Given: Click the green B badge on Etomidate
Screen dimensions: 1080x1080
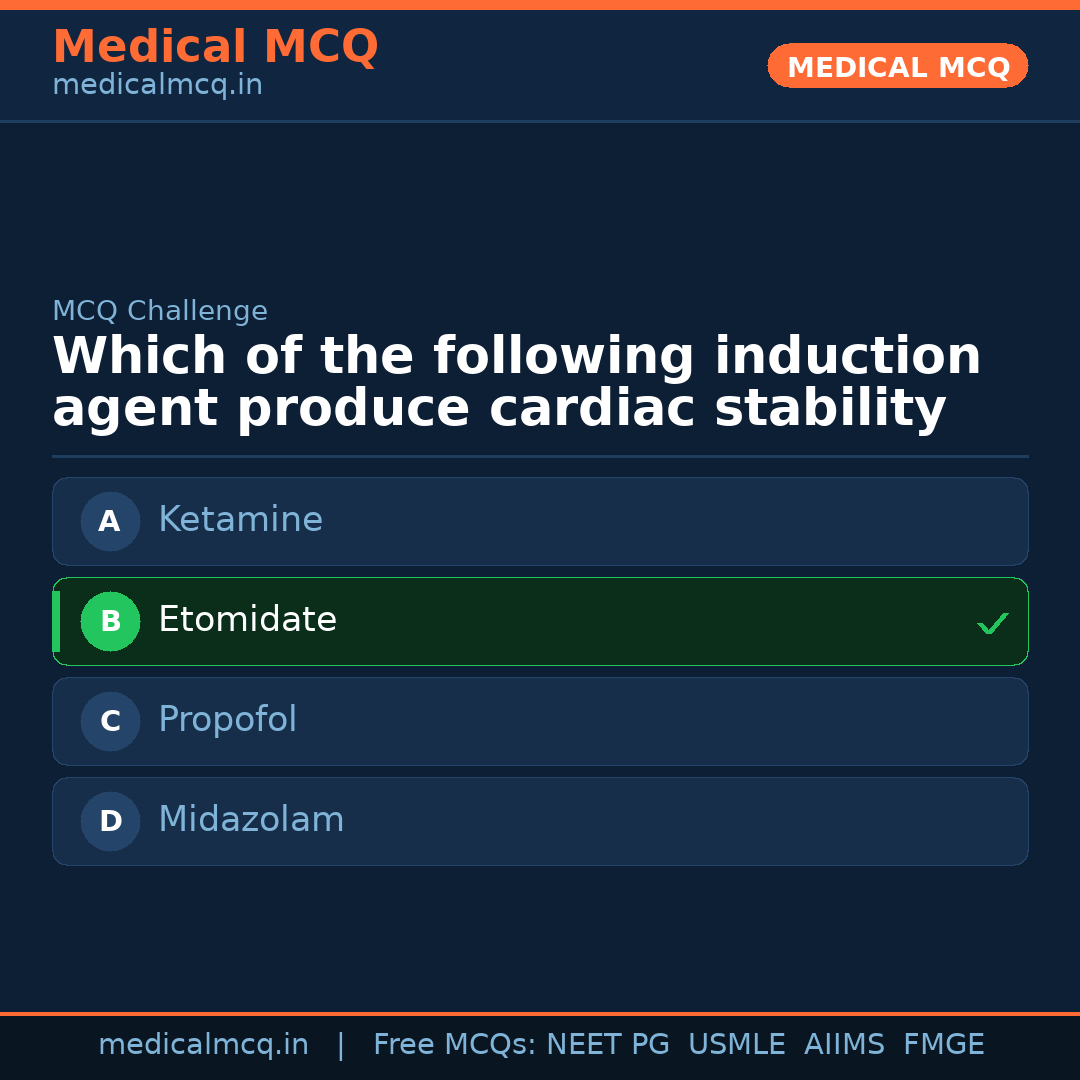Looking at the screenshot, I should coord(110,621).
